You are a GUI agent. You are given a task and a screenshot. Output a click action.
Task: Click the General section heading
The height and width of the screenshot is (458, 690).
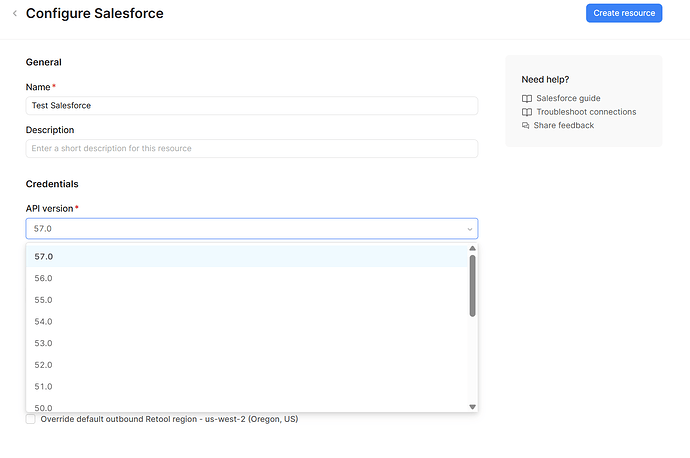coord(44,62)
